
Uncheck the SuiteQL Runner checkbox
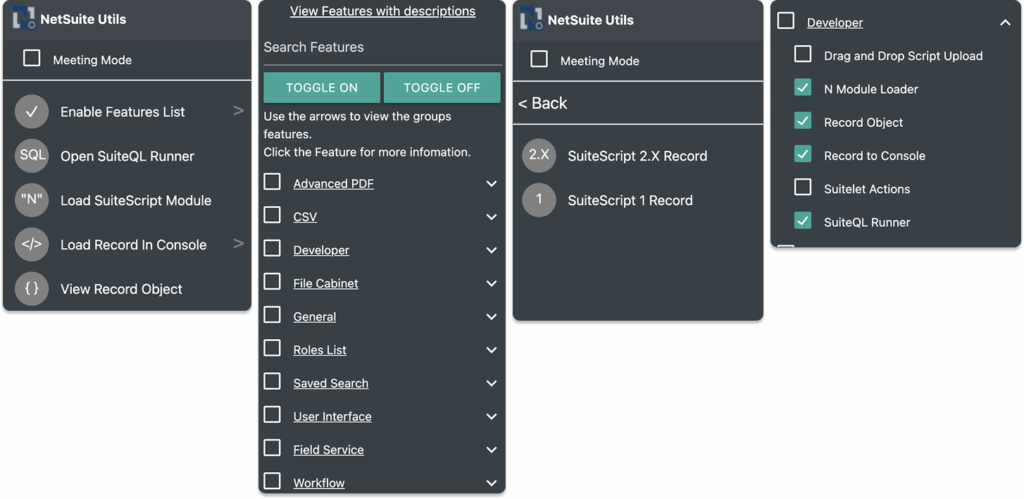pyautogui.click(x=803, y=221)
